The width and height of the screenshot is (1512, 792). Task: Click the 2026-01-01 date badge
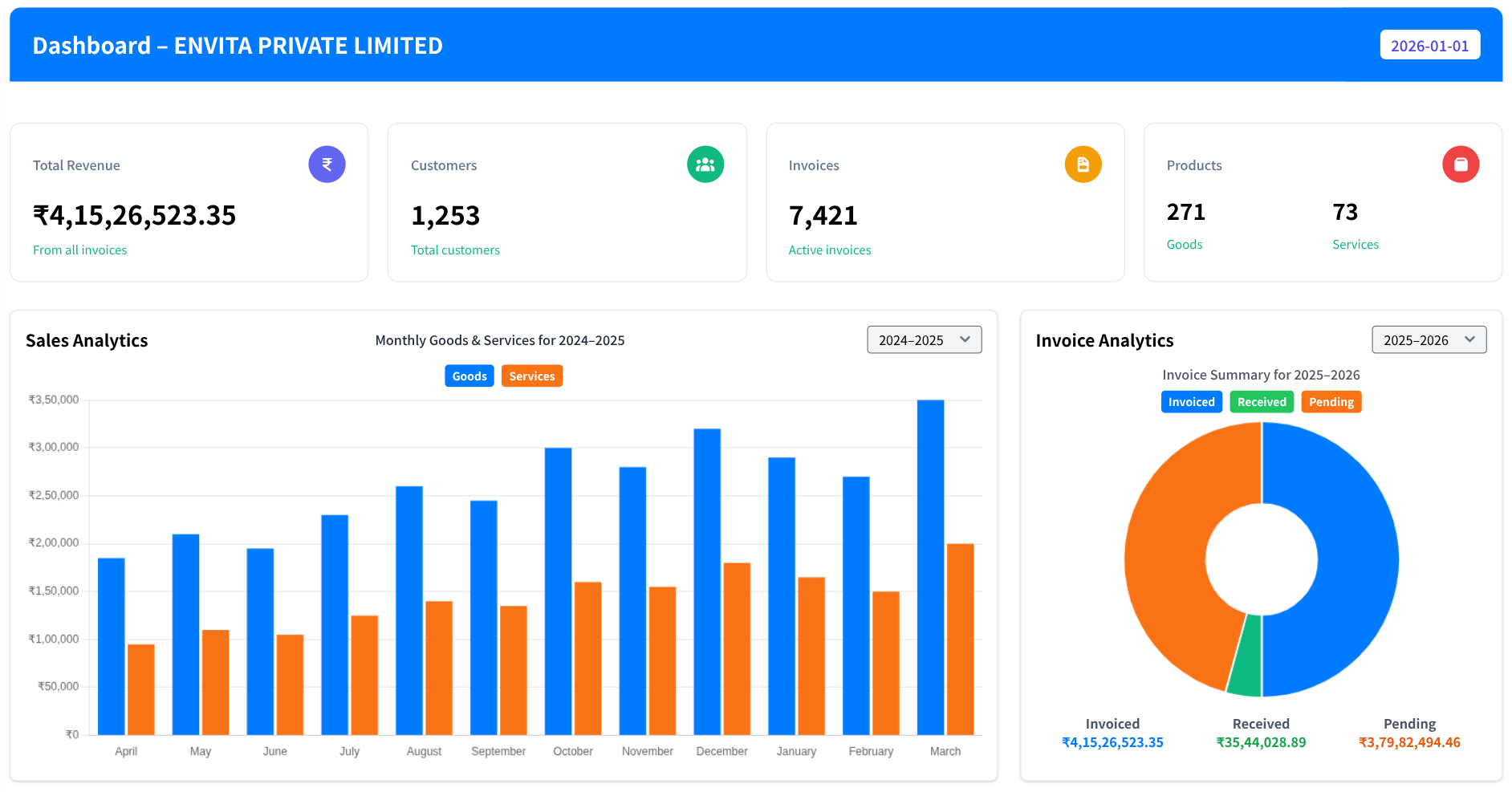tap(1430, 46)
